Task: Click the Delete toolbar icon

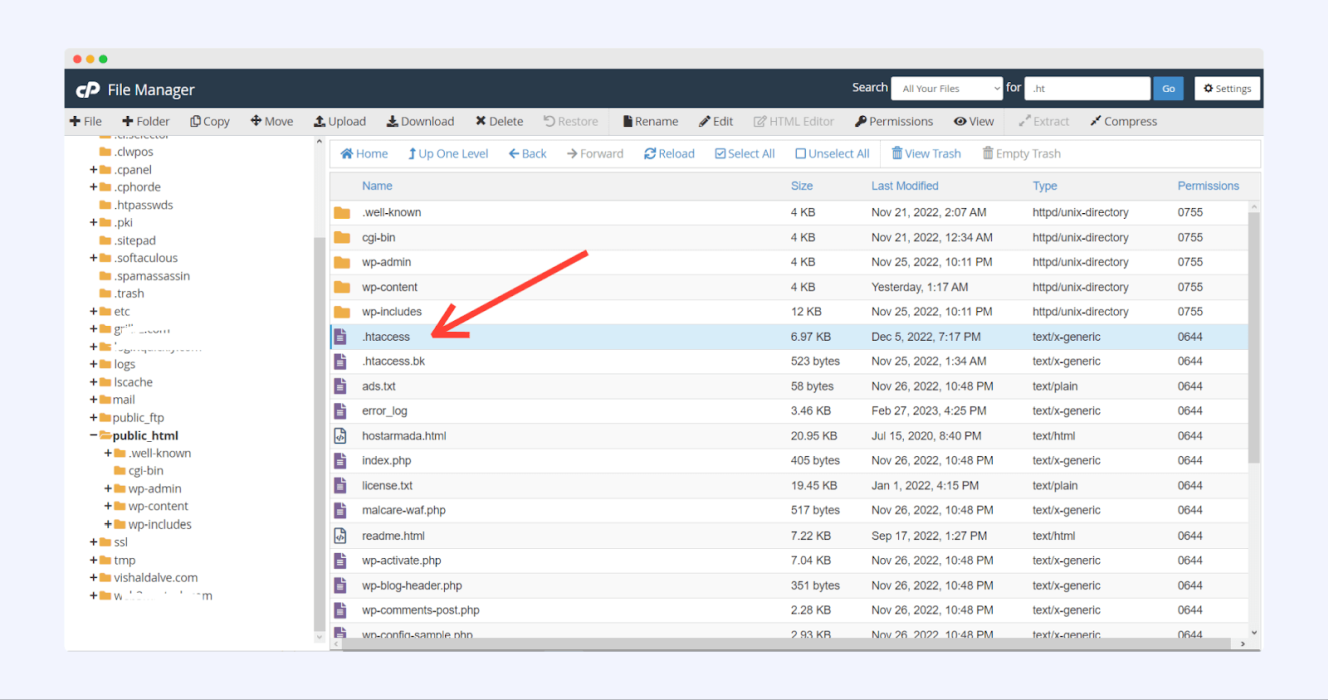Action: click(481, 122)
